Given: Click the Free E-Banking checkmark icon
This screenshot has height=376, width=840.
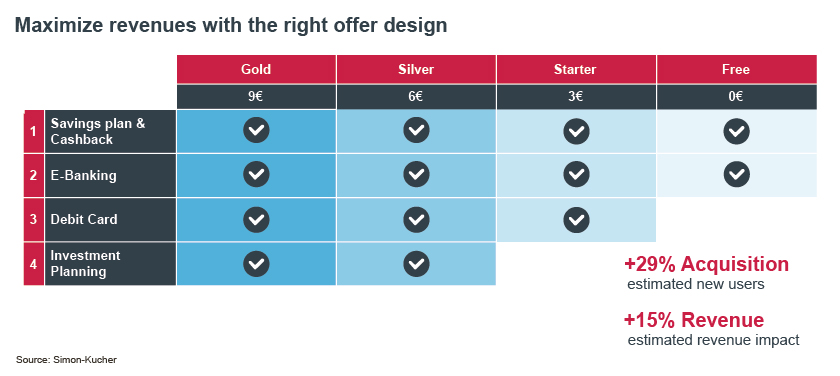Looking at the screenshot, I should pos(736,175).
